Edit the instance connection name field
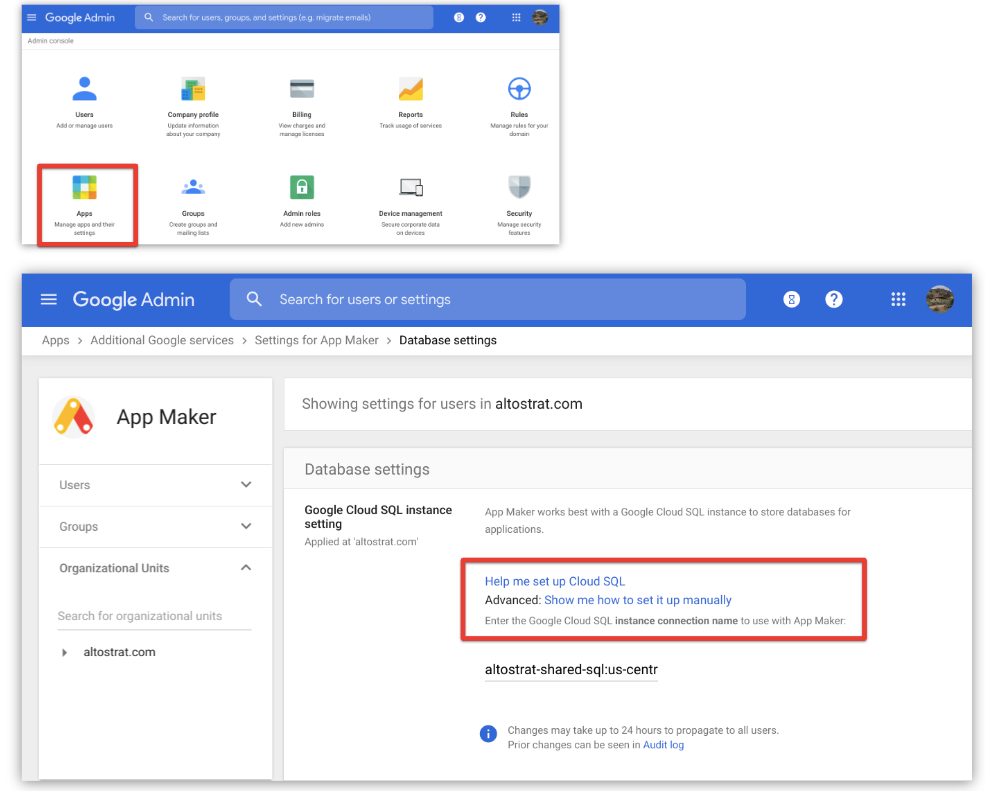This screenshot has width=985, height=791. (x=571, y=670)
